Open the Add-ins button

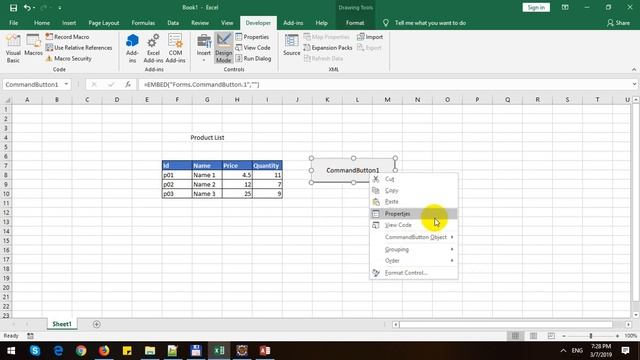pyautogui.click(x=132, y=49)
